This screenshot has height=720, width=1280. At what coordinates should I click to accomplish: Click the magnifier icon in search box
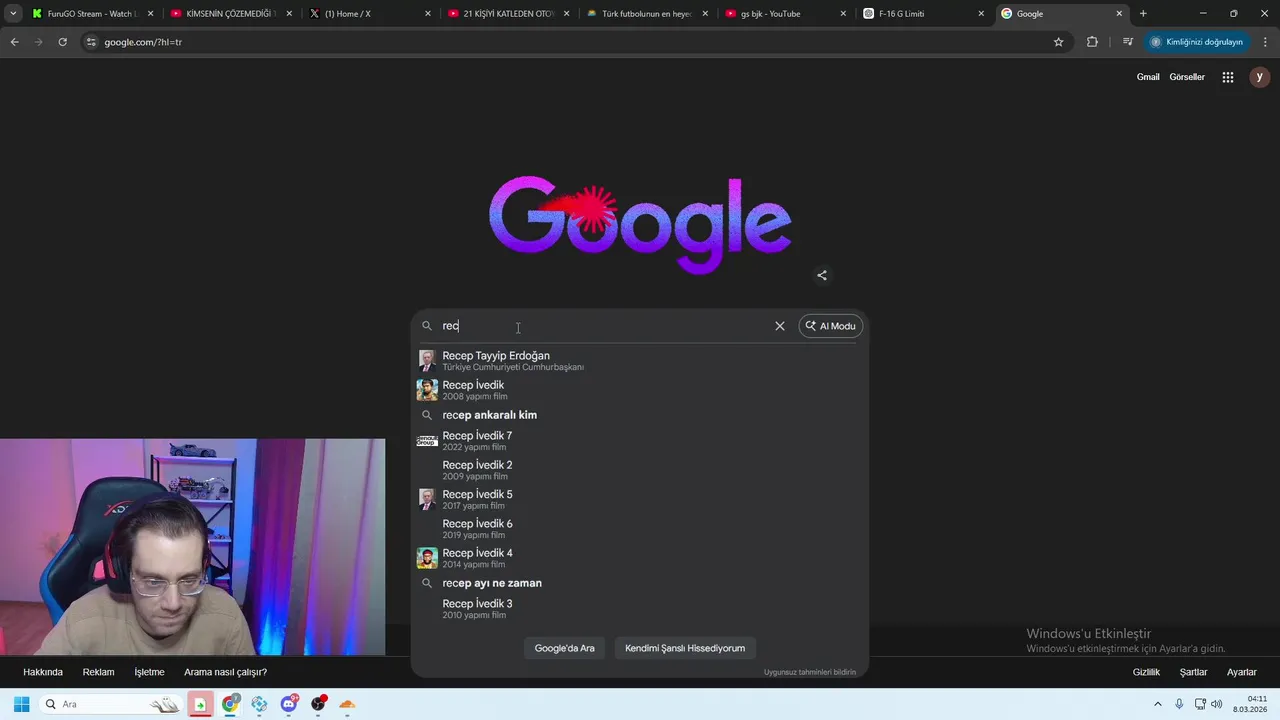click(427, 326)
